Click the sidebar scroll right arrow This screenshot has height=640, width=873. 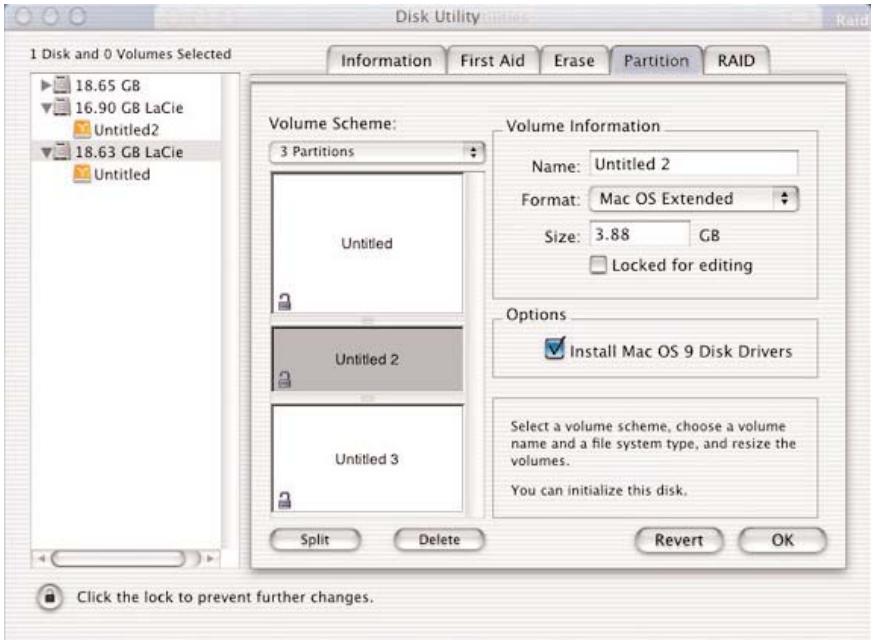click(x=210, y=558)
